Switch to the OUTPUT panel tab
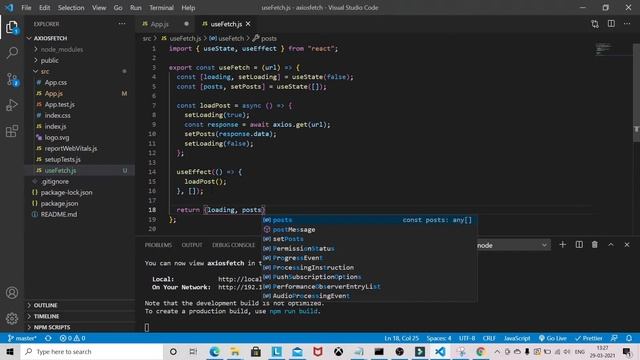The height and width of the screenshot is (360, 640). coord(192,245)
